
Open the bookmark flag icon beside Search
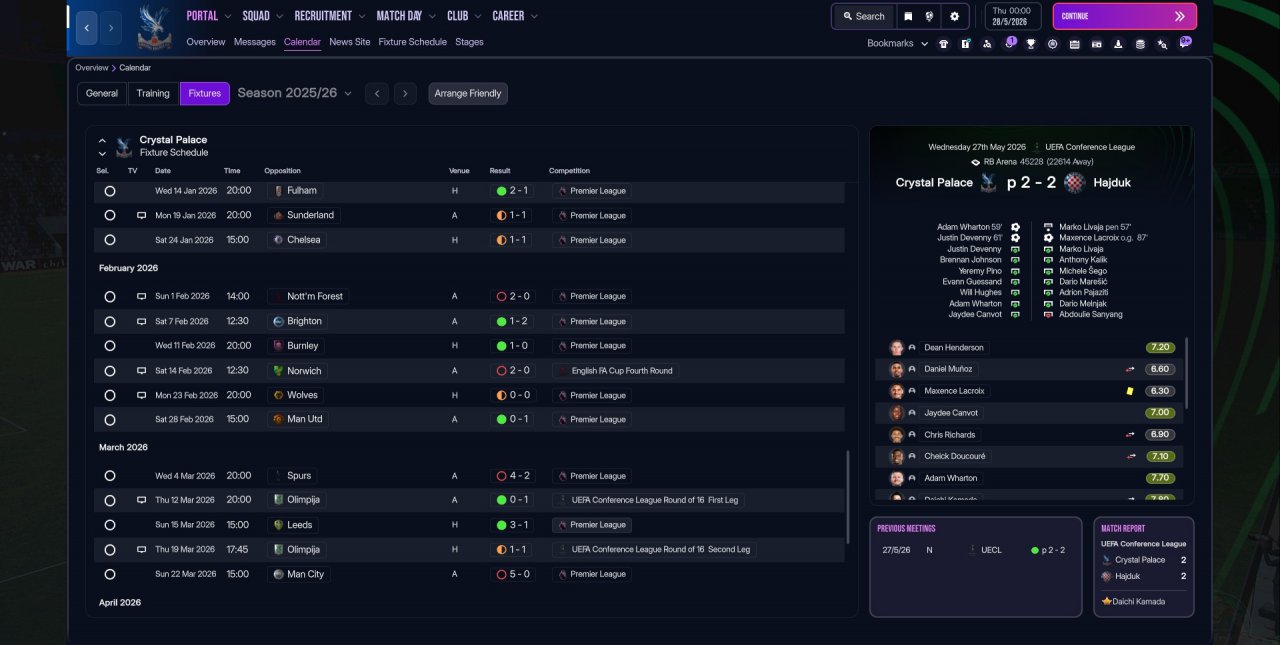click(x=908, y=16)
